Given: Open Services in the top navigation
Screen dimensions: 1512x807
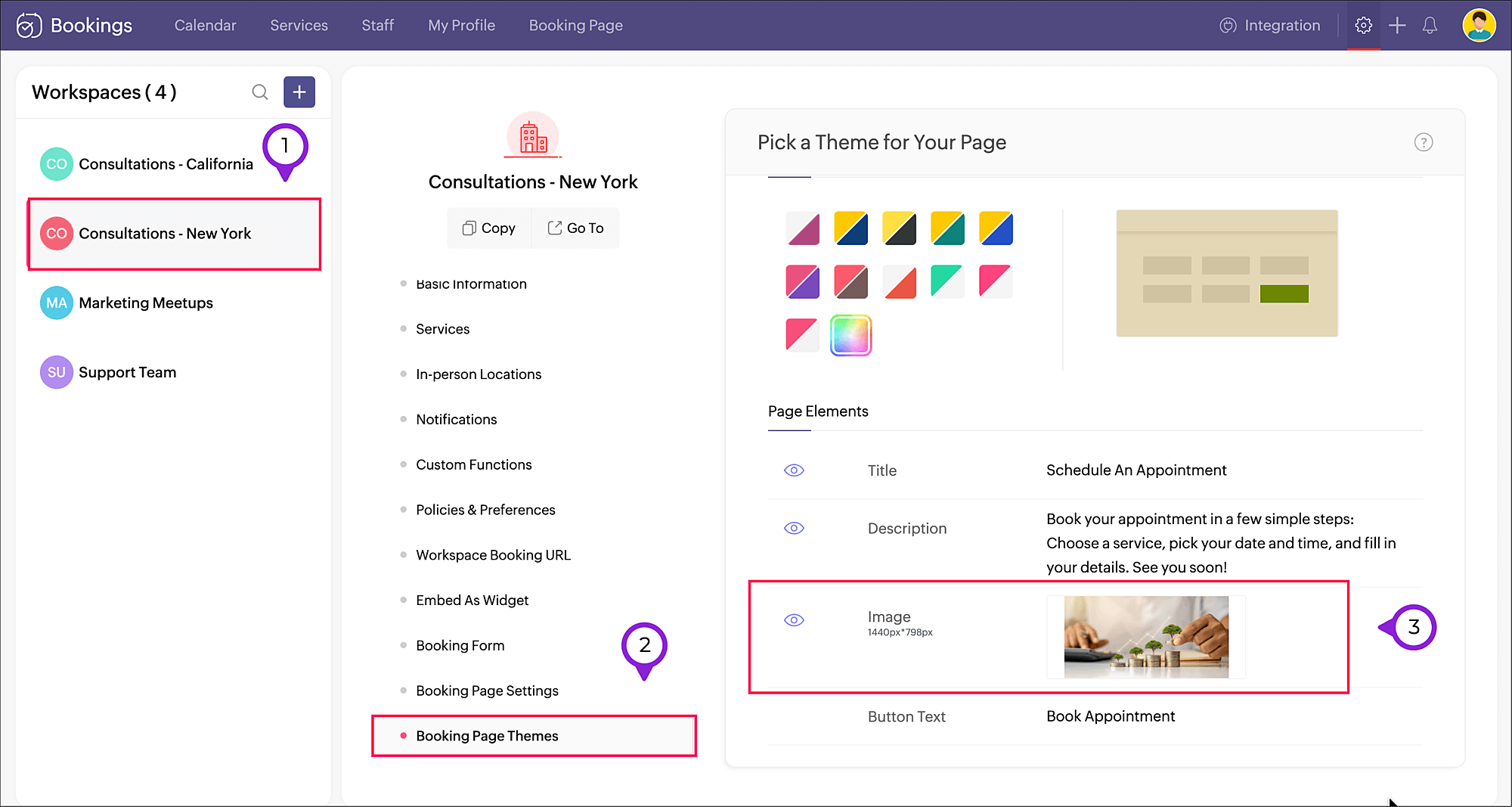Looking at the screenshot, I should point(299,26).
